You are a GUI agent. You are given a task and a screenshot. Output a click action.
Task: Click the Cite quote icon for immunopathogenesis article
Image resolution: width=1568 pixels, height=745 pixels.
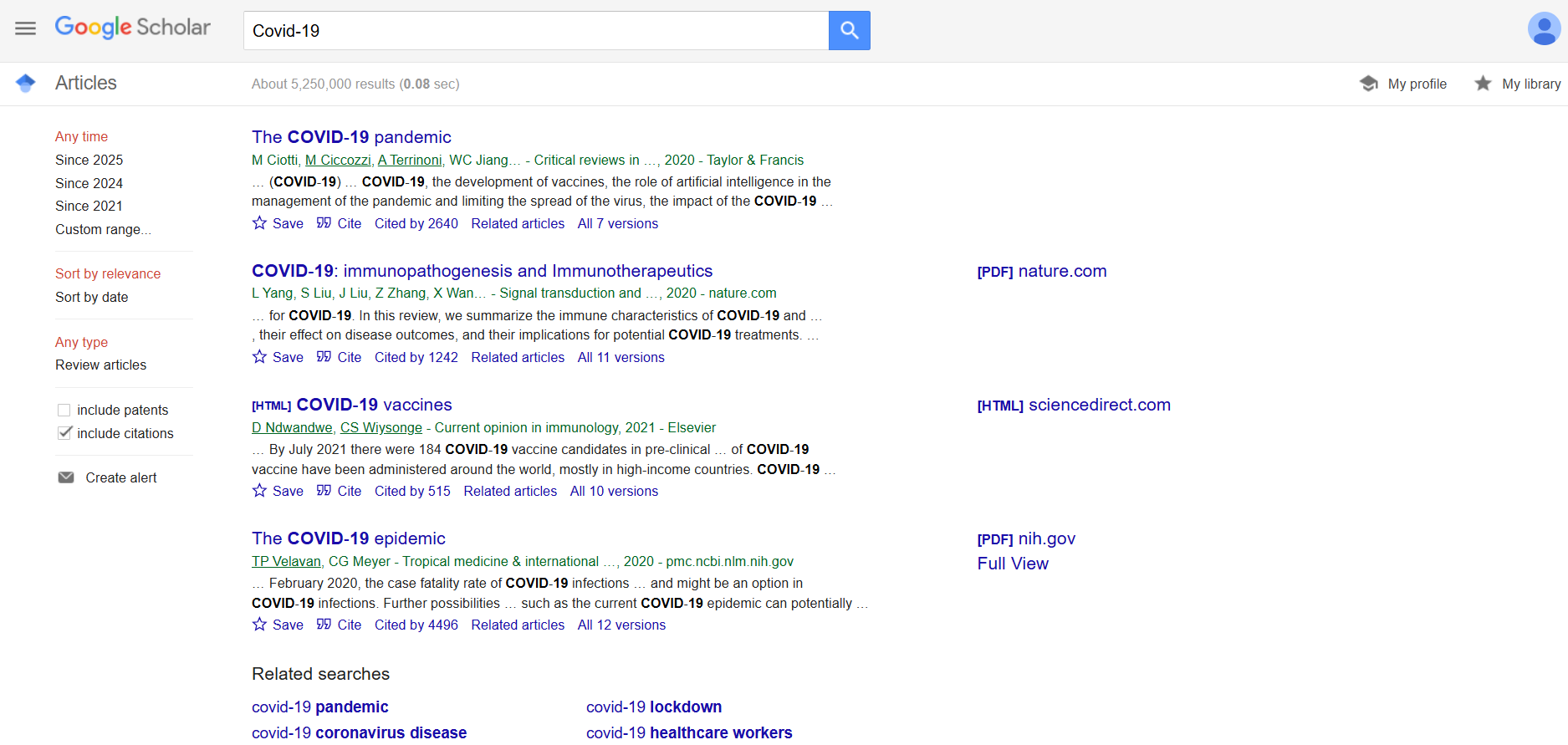pyautogui.click(x=324, y=357)
